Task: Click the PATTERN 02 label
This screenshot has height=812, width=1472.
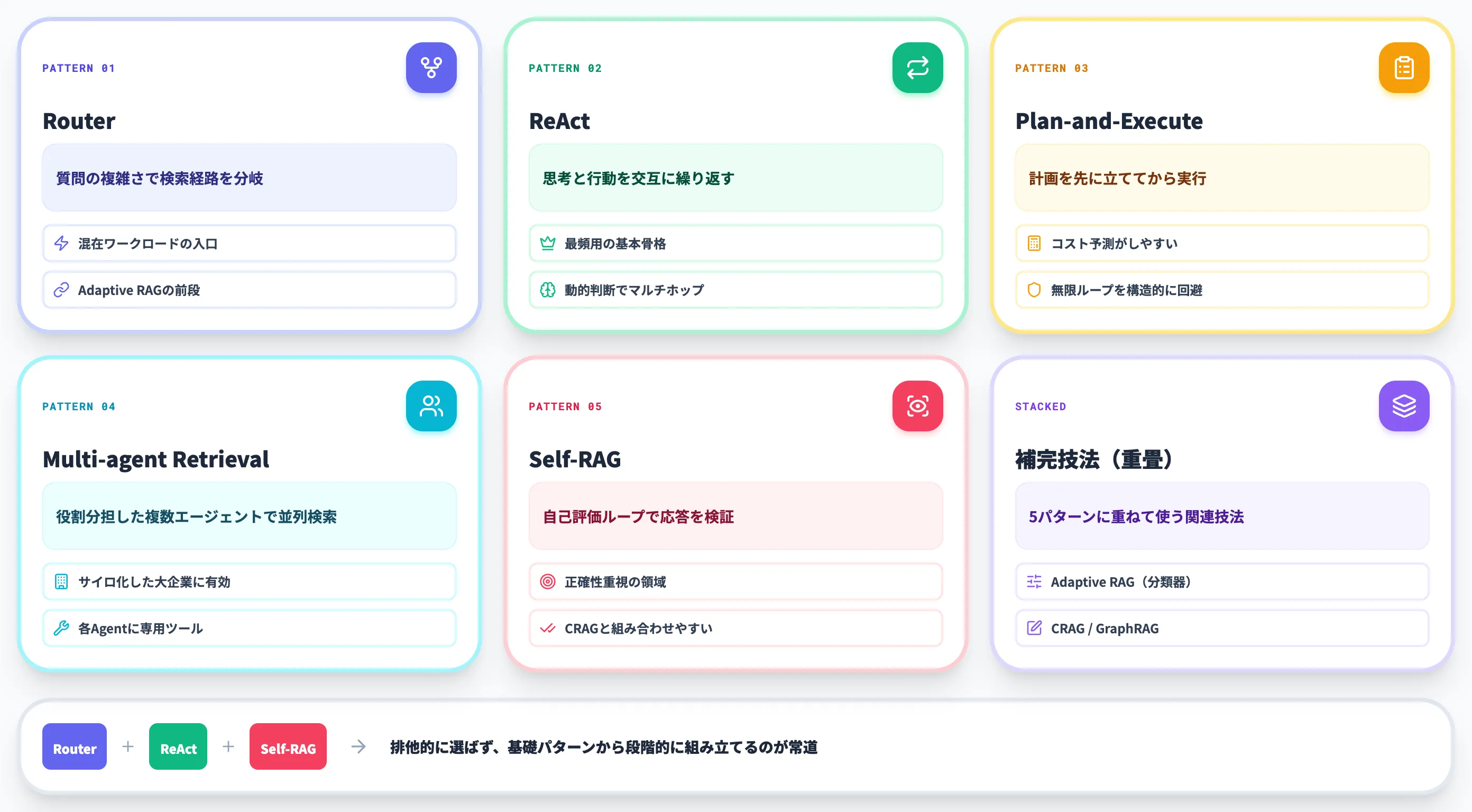Action: [x=565, y=68]
